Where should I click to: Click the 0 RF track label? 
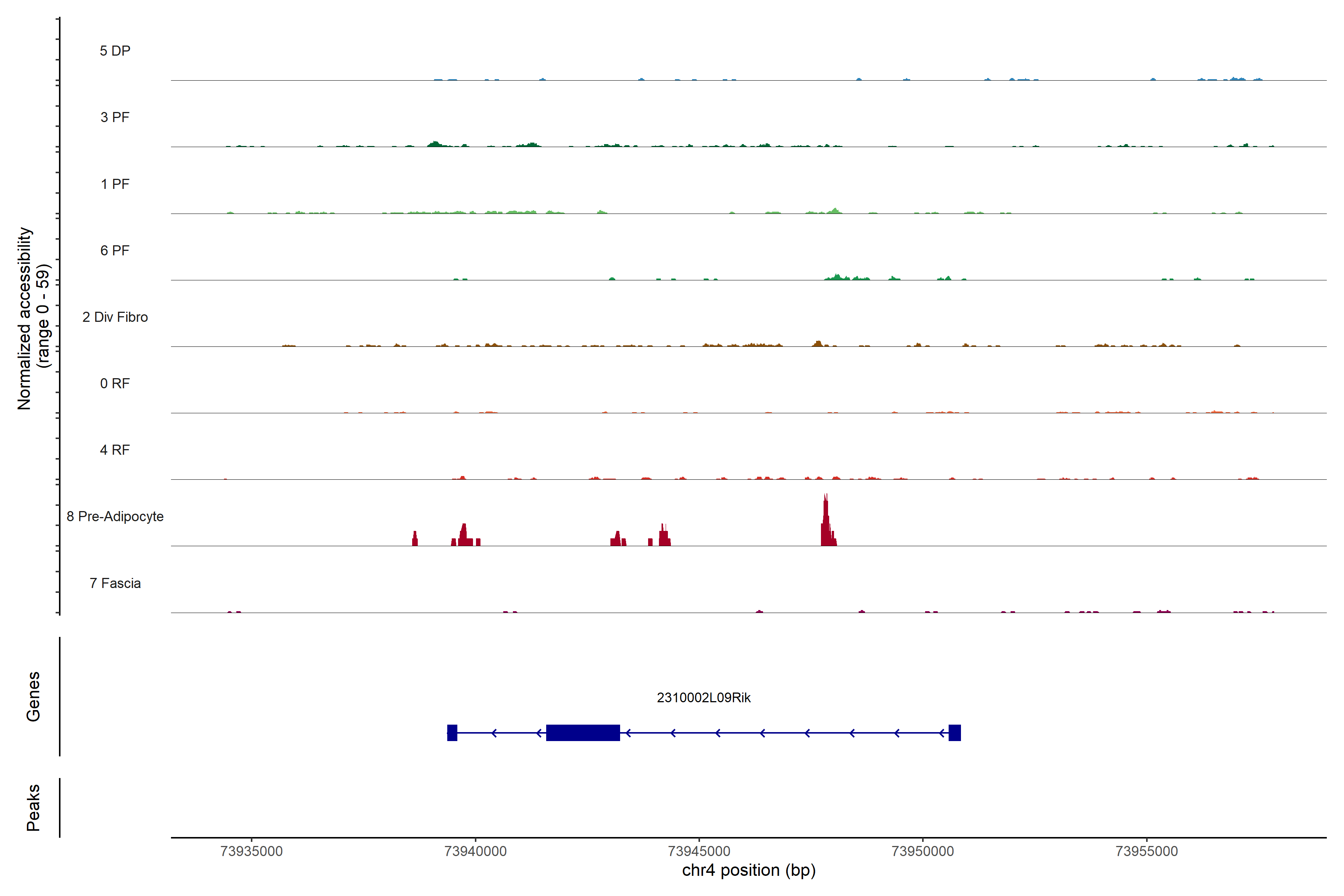115,383
